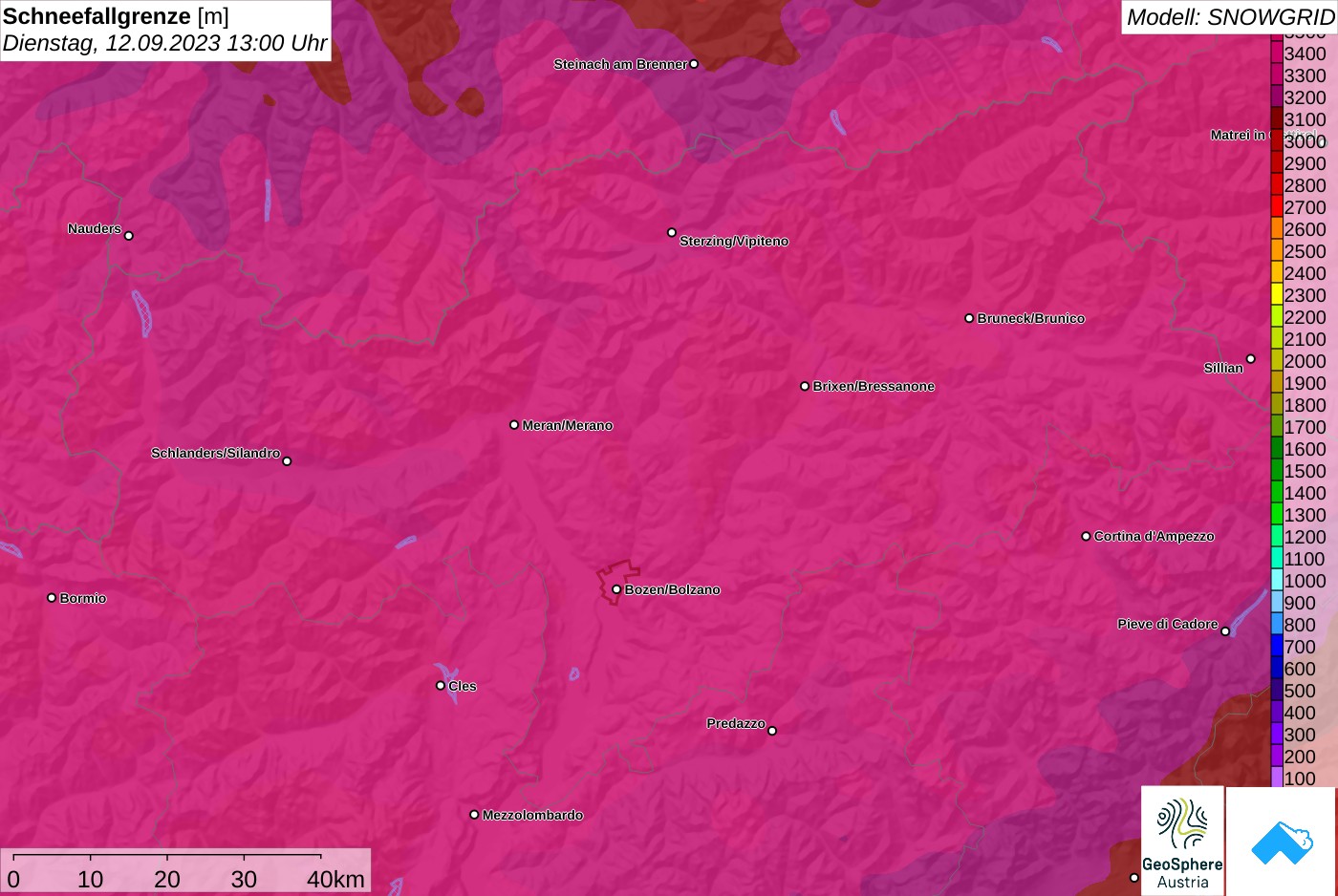Pick the 1000 m cyan legend swatch
The width and height of the screenshot is (1338, 896).
(1277, 580)
